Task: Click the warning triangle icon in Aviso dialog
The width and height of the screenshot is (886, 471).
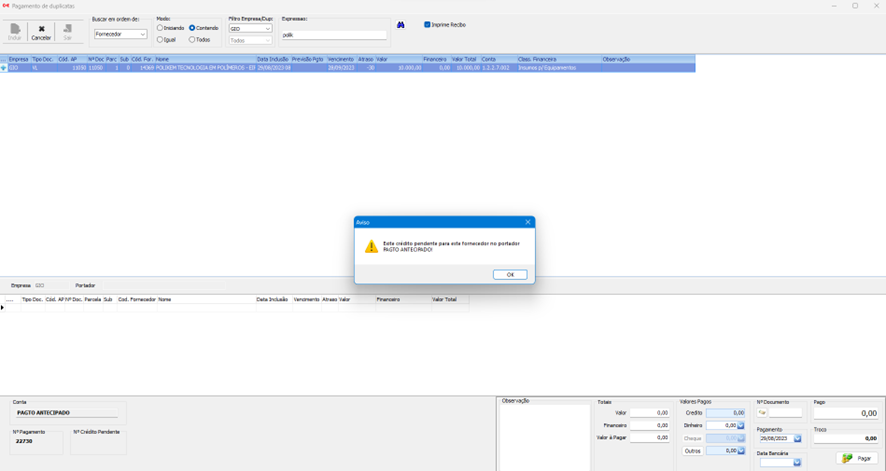Action: point(371,246)
